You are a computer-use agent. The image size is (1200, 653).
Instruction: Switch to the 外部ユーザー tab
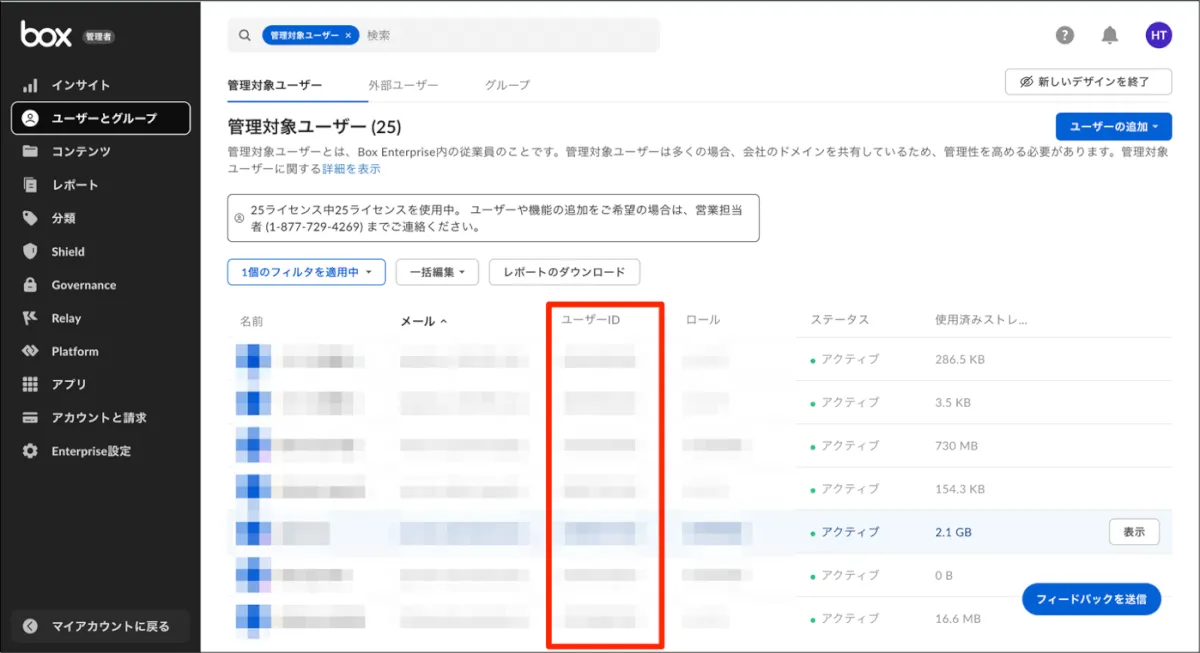403,85
